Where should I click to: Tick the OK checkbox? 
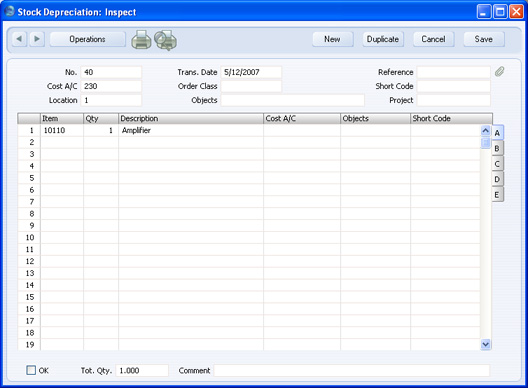(31, 370)
